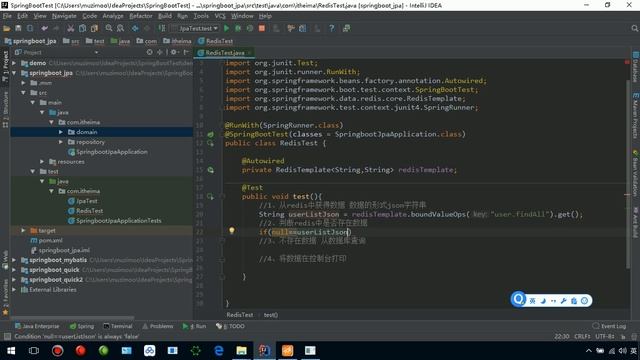Image resolution: width=640 pixels, height=360 pixels.
Task: Expand the resources folder
Action: point(42,162)
